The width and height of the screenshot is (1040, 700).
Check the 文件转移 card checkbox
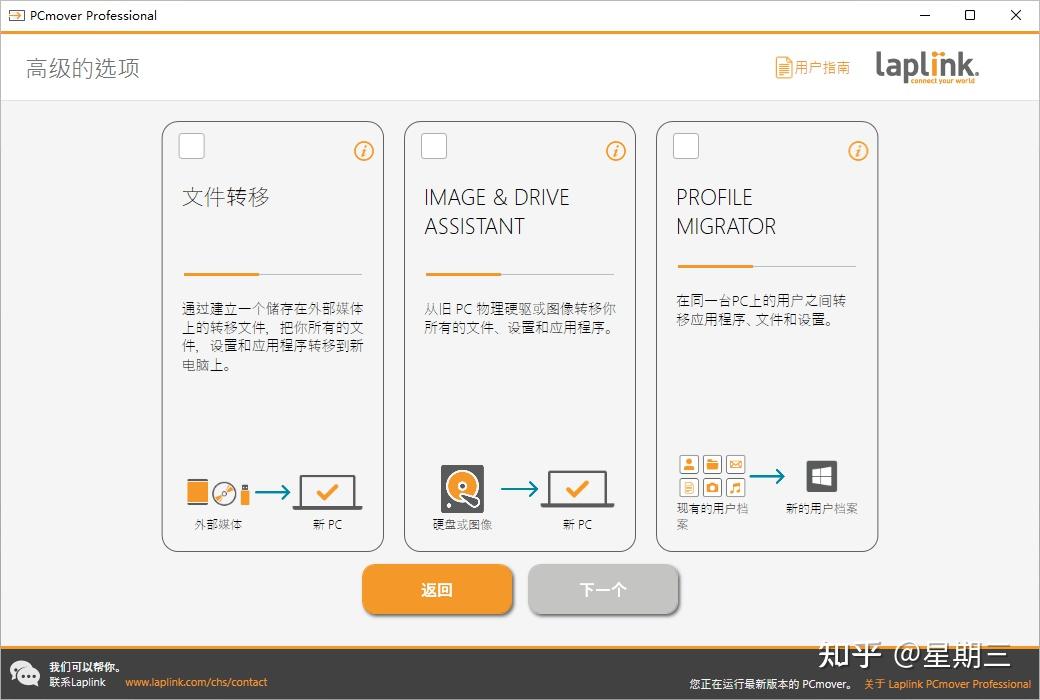coord(192,146)
